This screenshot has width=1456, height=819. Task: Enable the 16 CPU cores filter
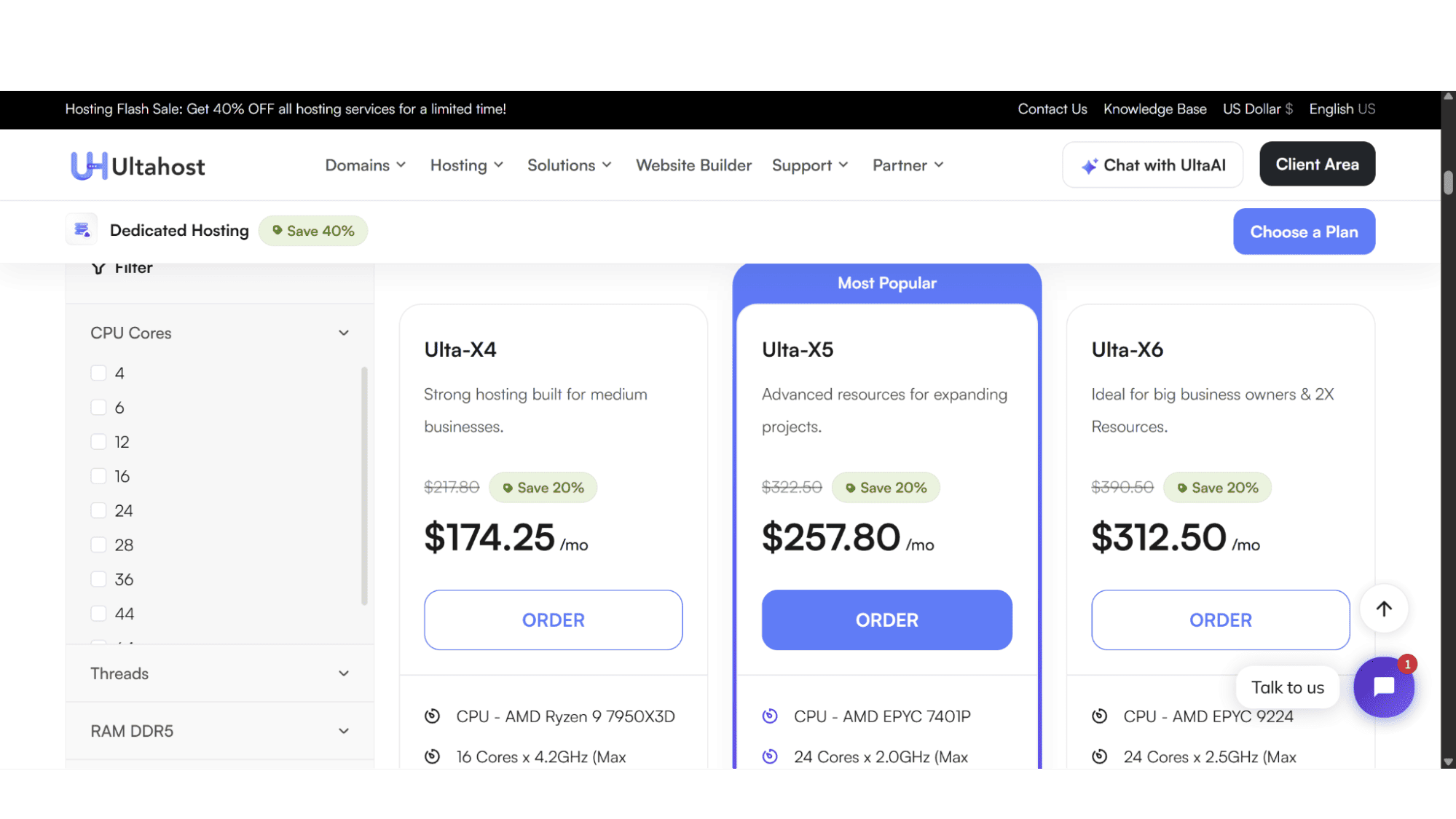pyautogui.click(x=98, y=476)
